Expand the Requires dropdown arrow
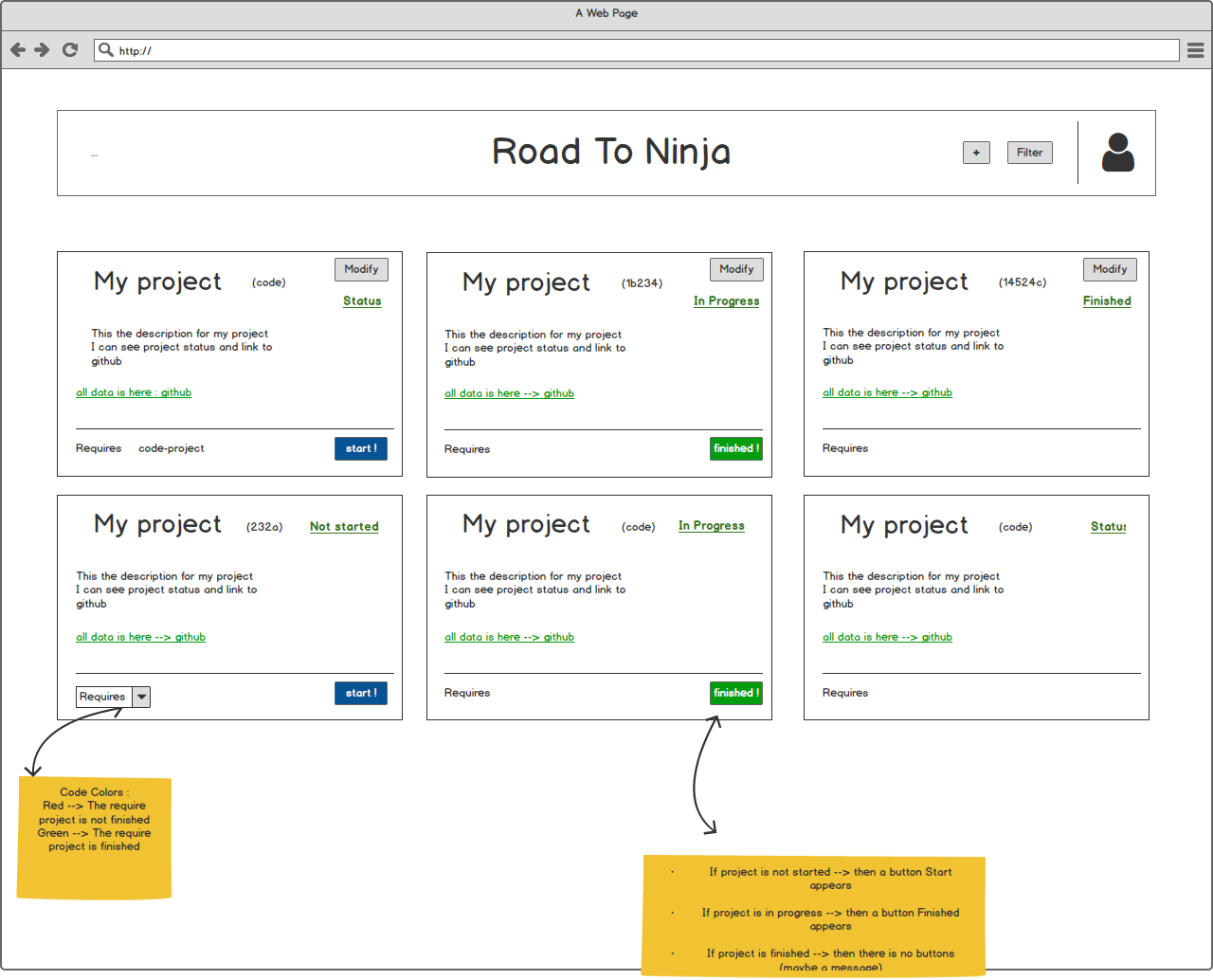The height and width of the screenshot is (980, 1213). point(141,697)
